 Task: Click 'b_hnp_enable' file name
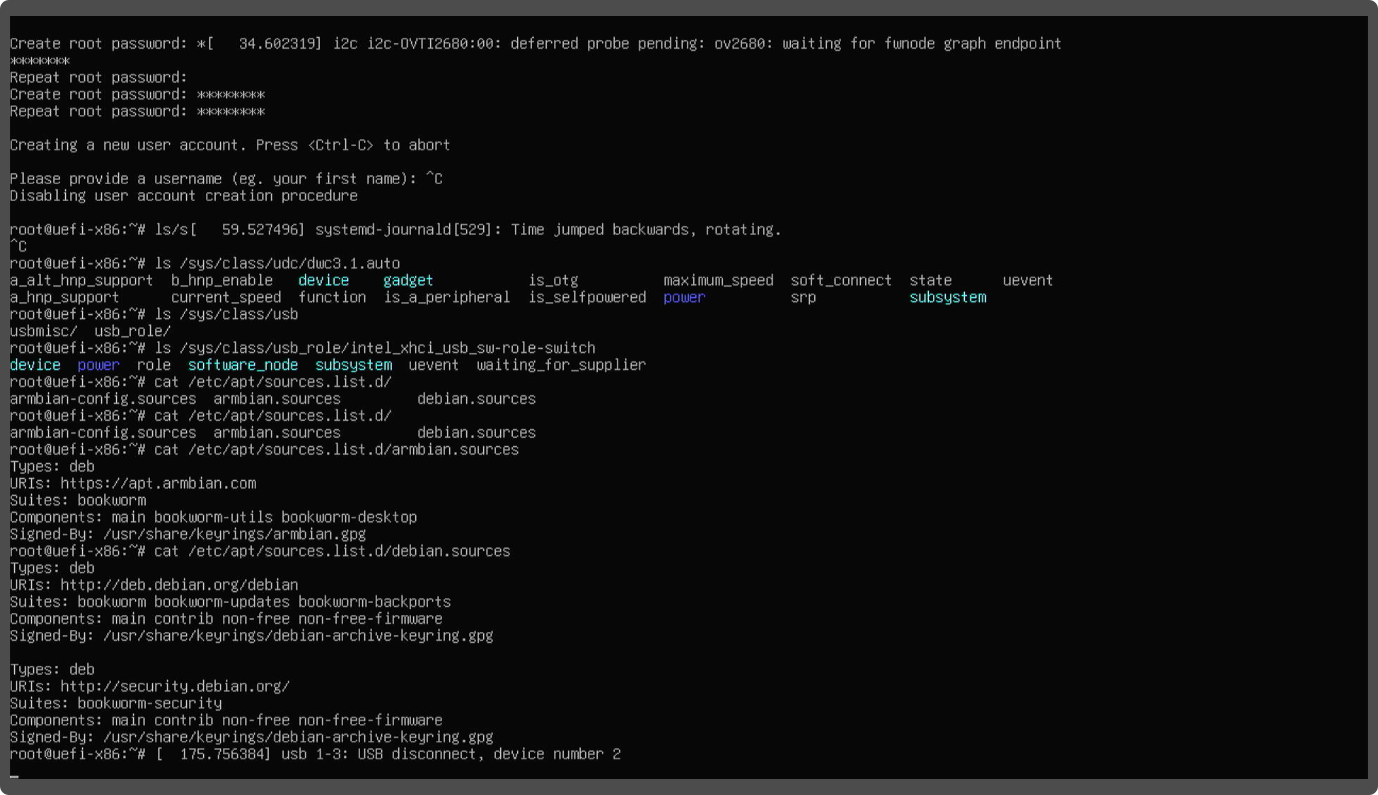(222, 281)
